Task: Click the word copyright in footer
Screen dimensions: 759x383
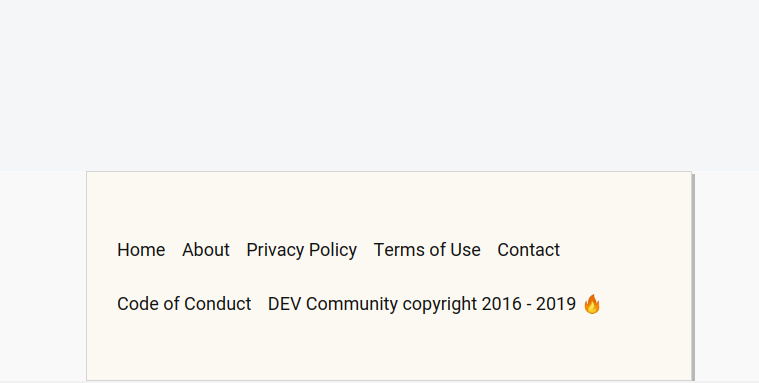Action: tap(440, 304)
